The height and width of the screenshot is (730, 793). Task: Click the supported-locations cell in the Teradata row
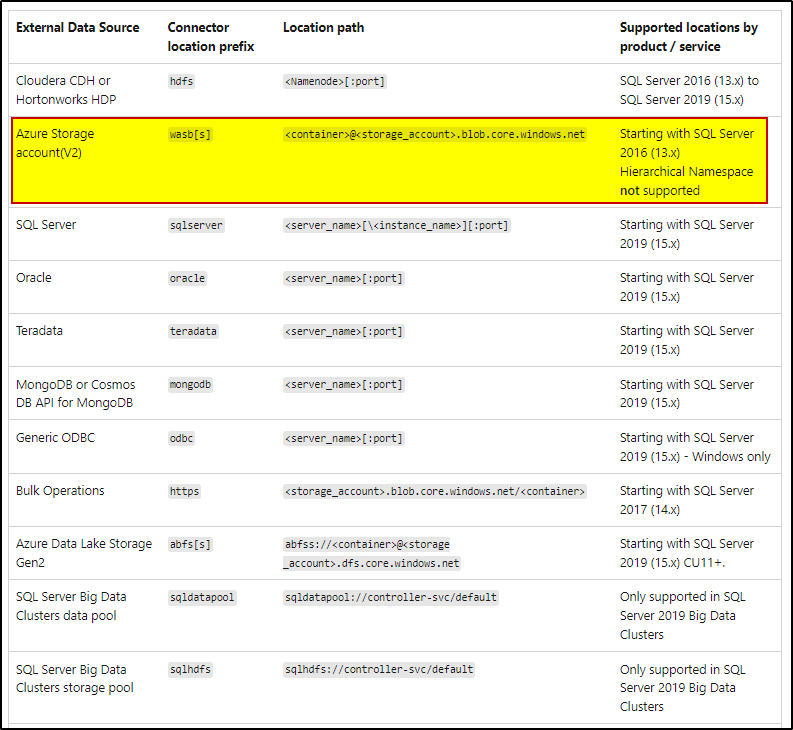686,340
